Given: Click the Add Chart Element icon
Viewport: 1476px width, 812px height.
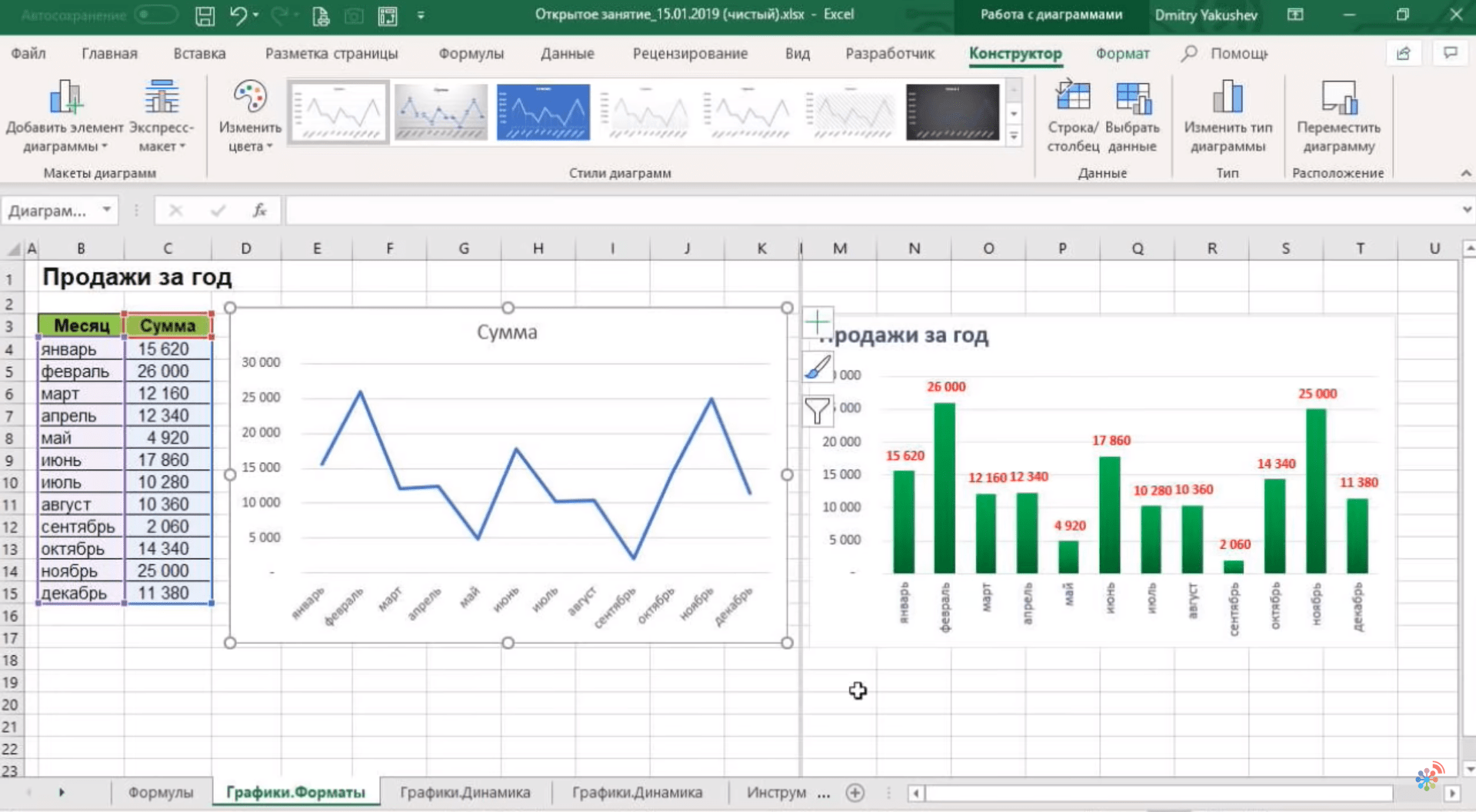Looking at the screenshot, I should pyautogui.click(x=65, y=98).
